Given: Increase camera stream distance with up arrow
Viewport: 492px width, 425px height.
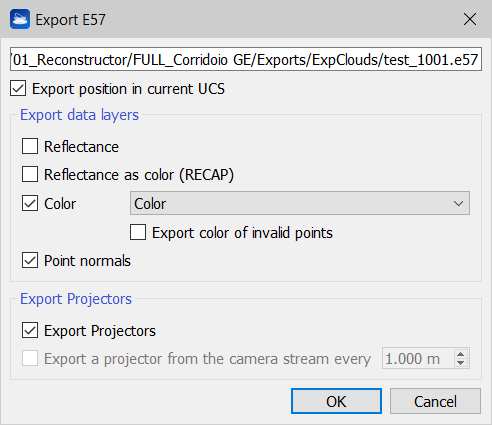Looking at the screenshot, I should coord(461,354).
